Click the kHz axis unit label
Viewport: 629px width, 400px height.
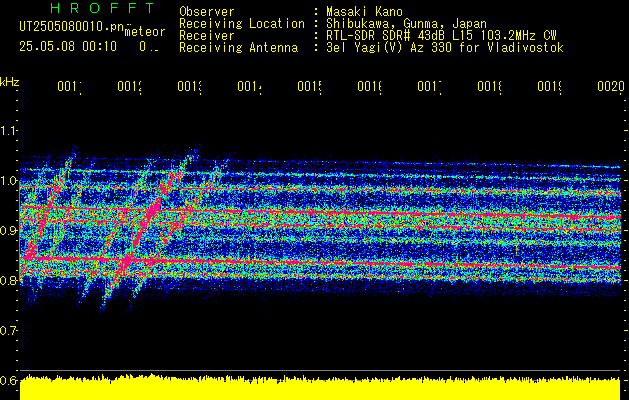click(10, 82)
